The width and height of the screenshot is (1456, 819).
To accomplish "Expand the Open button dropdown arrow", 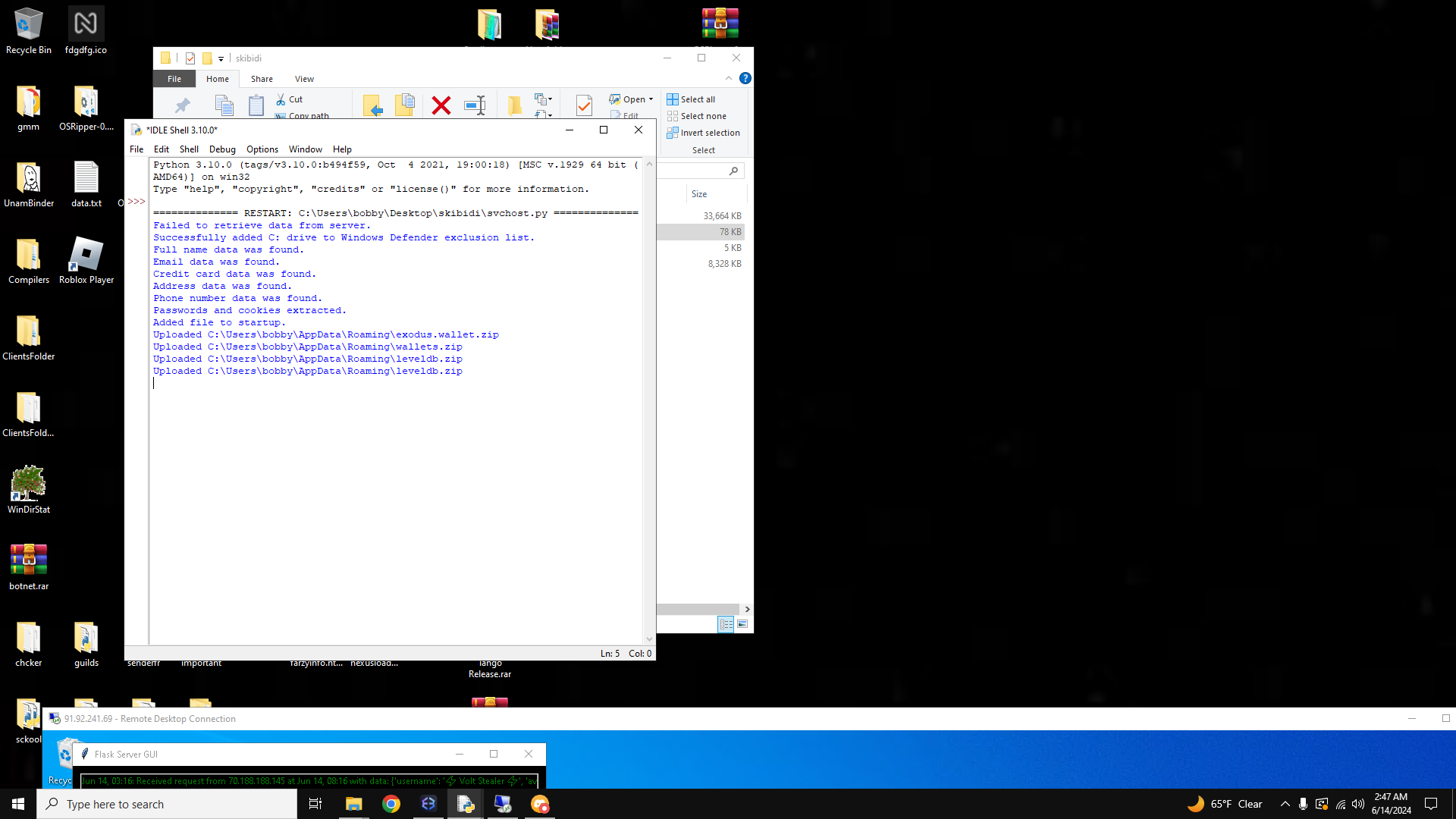I will (651, 99).
